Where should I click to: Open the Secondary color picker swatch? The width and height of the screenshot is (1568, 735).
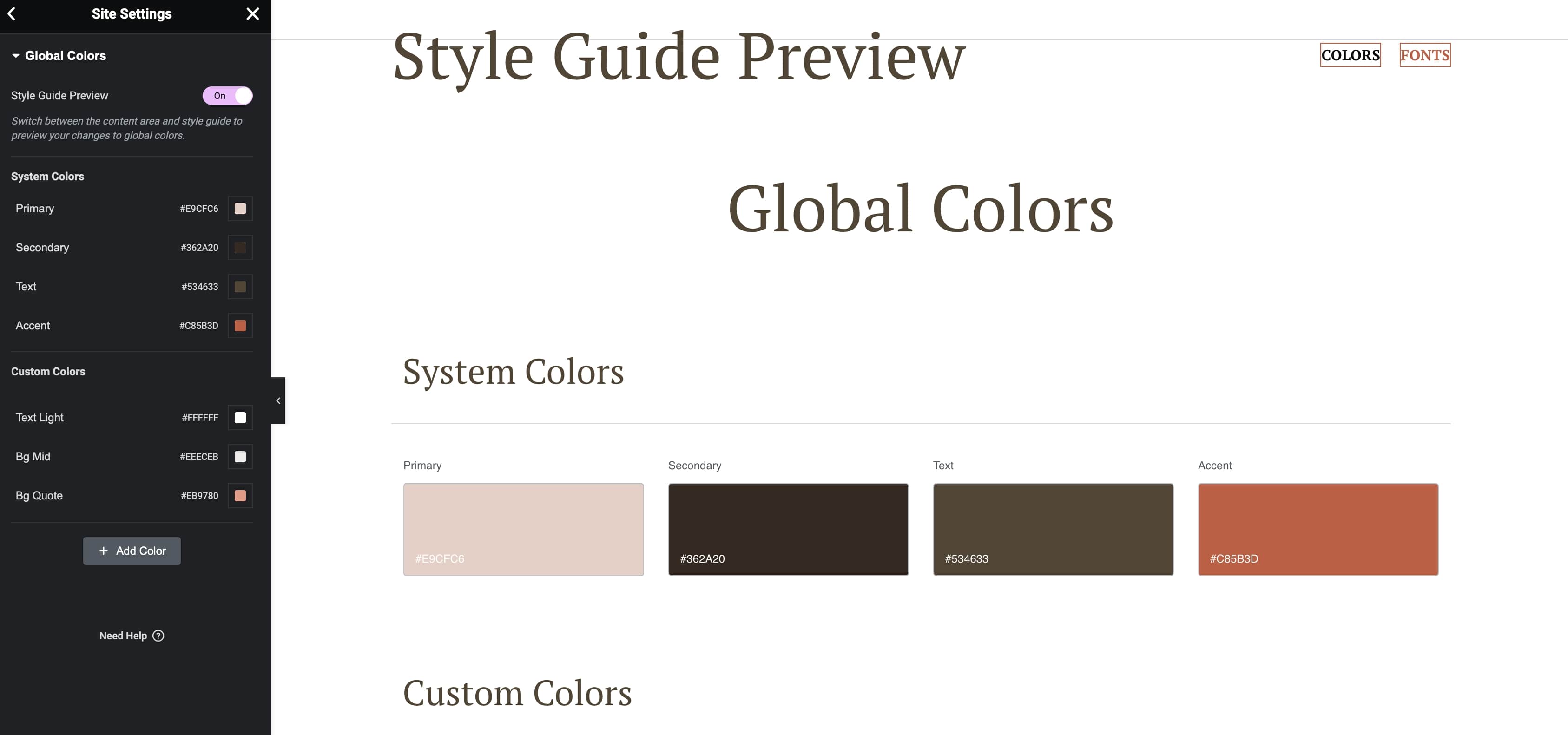click(240, 248)
